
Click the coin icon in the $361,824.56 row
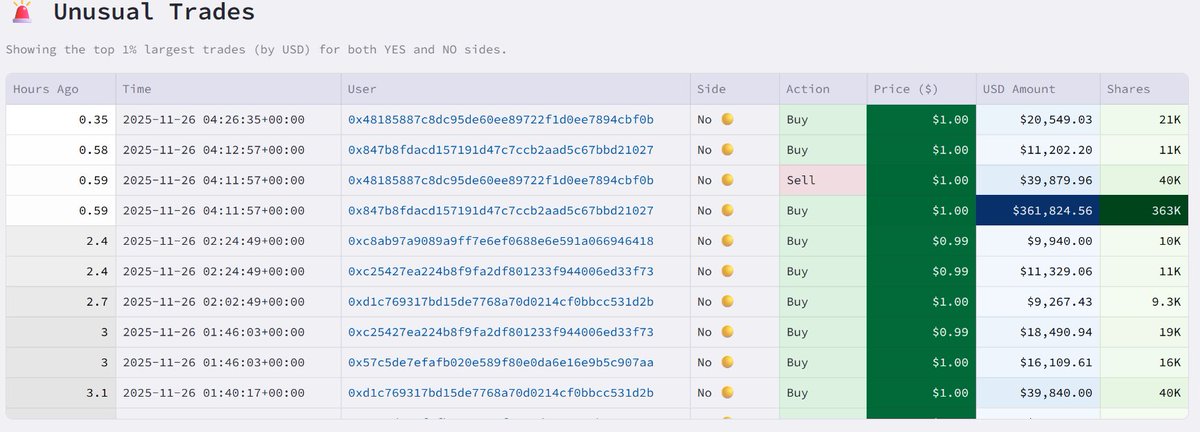pyautogui.click(x=728, y=211)
